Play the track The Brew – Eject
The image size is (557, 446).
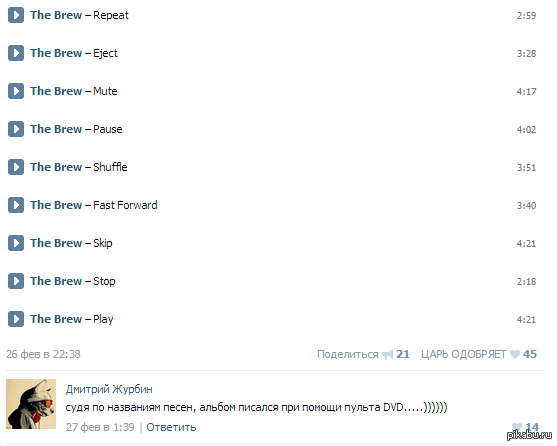(16, 53)
